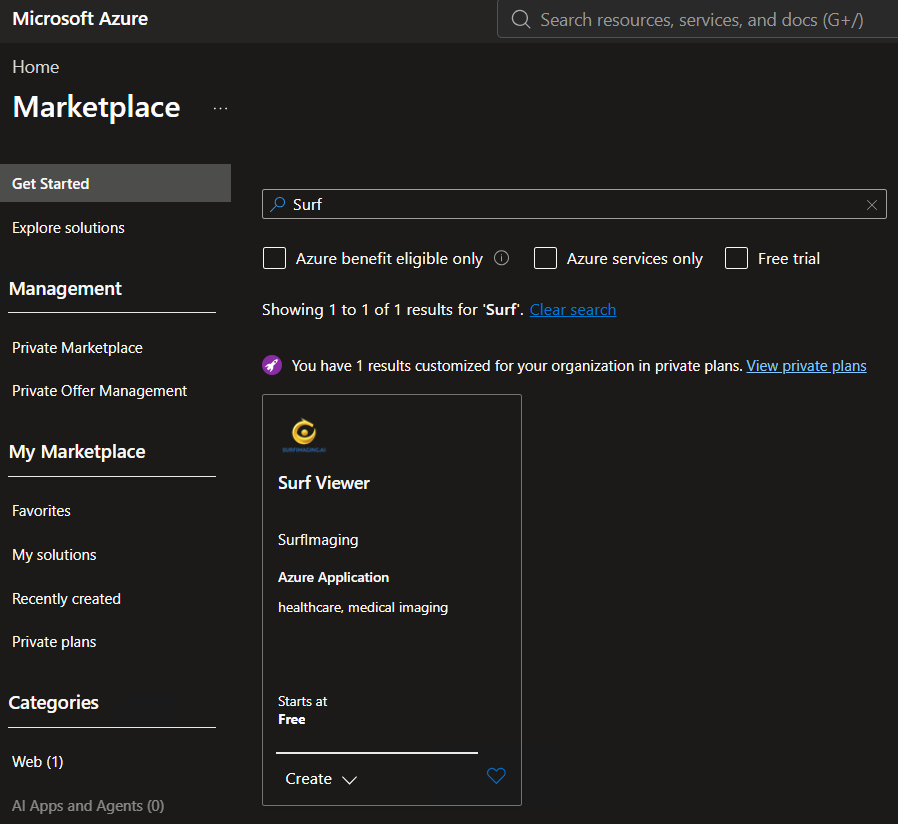Click the Showing 1 to 1 results text
898x824 pixels.
[x=393, y=310]
